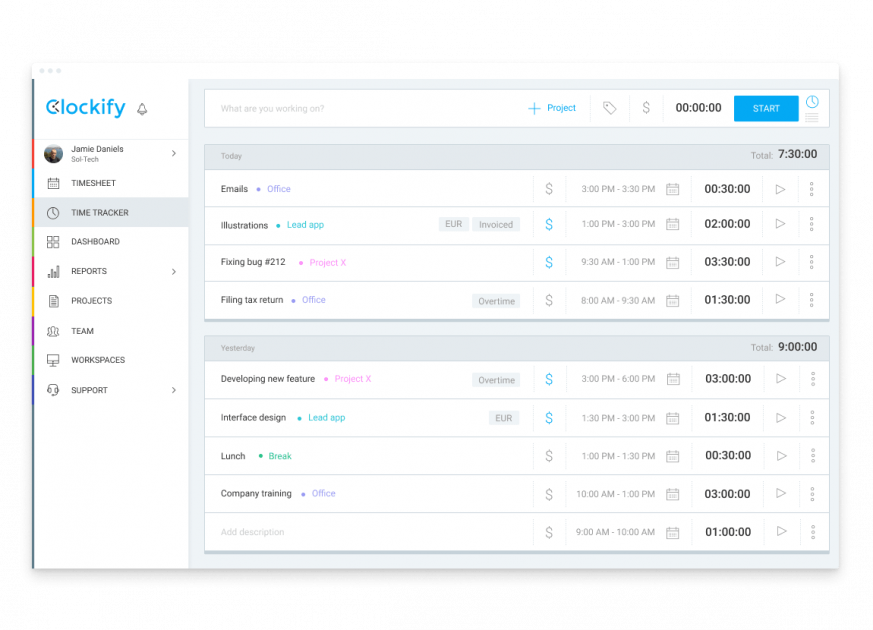Open calendar for Emails entry
Viewport: 873px width, 630px height.
(673, 189)
